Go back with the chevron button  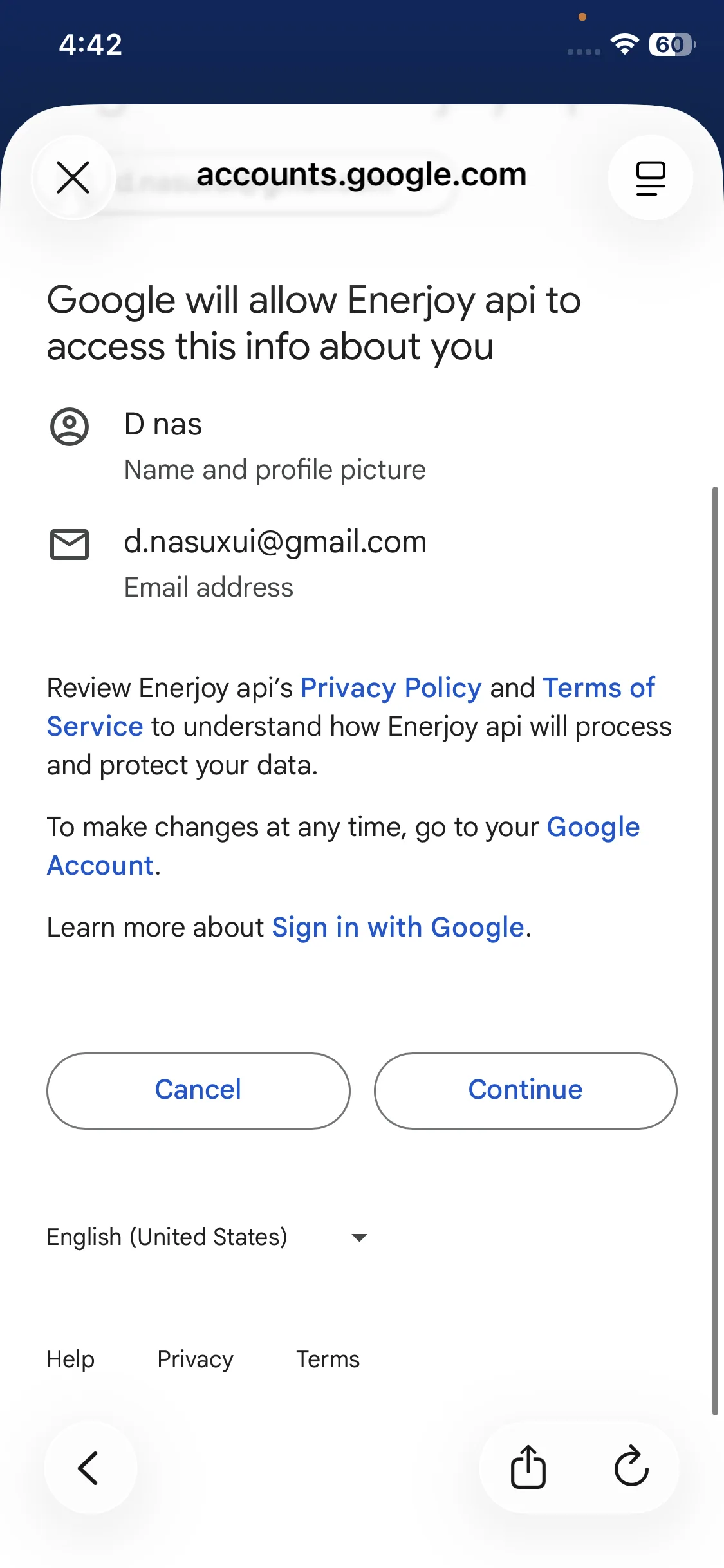tap(90, 1468)
